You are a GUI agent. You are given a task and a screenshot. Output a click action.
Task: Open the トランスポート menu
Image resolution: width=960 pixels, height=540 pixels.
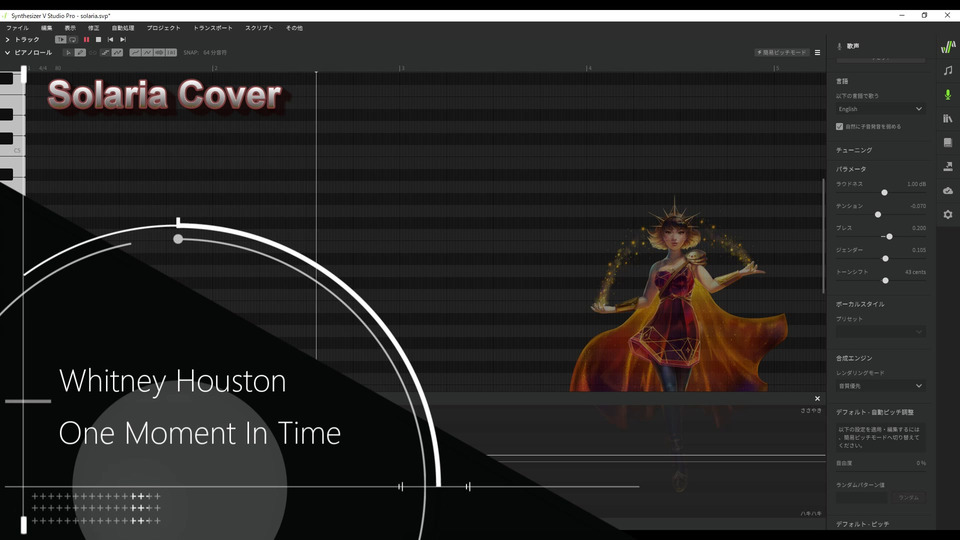click(212, 28)
